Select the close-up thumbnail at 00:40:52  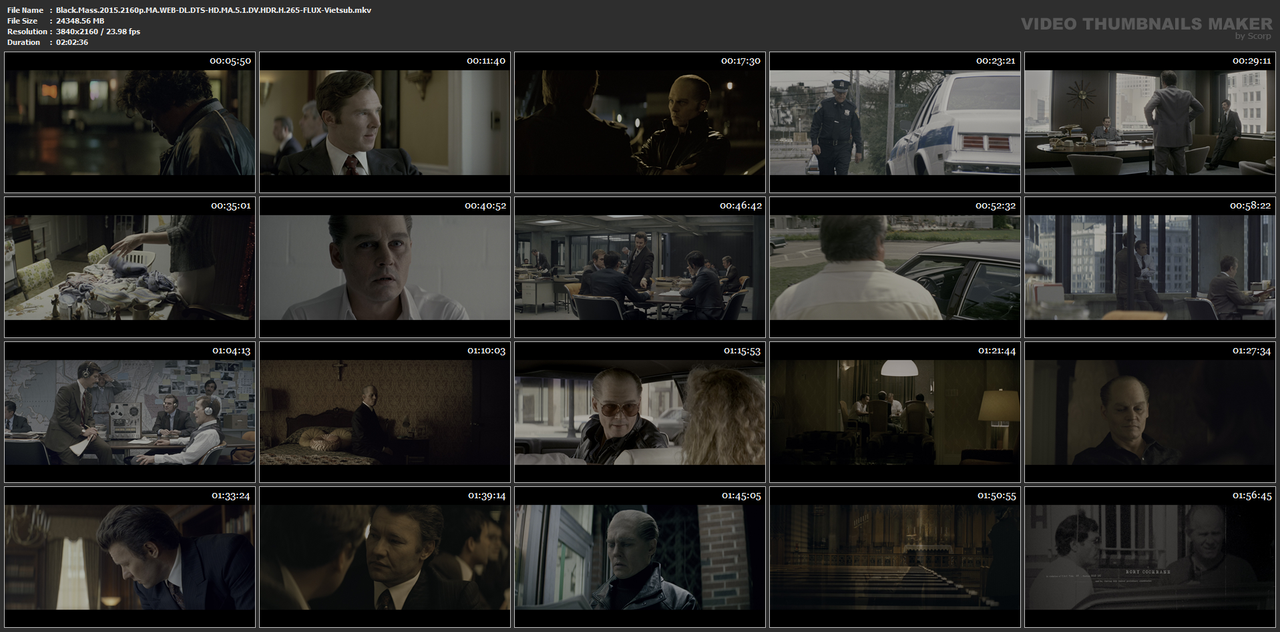385,267
